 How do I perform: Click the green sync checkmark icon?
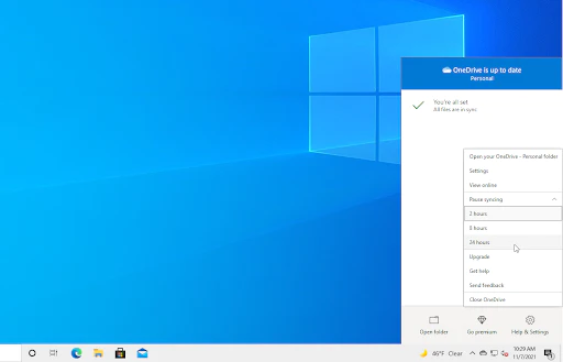(418, 105)
